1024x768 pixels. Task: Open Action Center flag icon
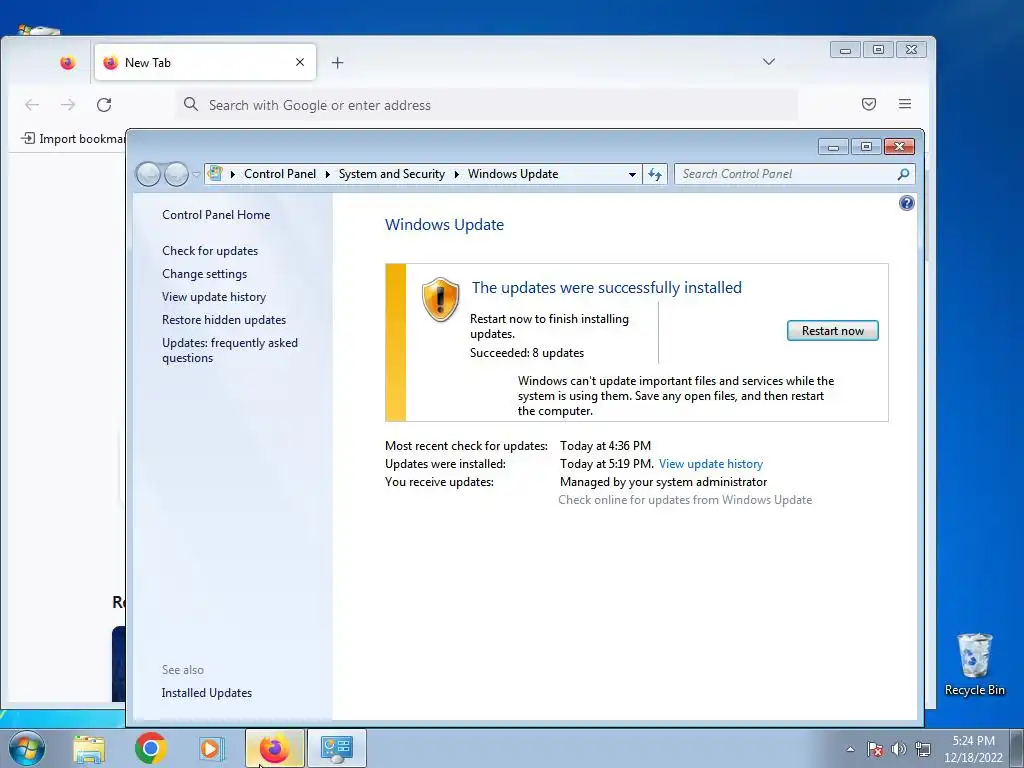875,749
